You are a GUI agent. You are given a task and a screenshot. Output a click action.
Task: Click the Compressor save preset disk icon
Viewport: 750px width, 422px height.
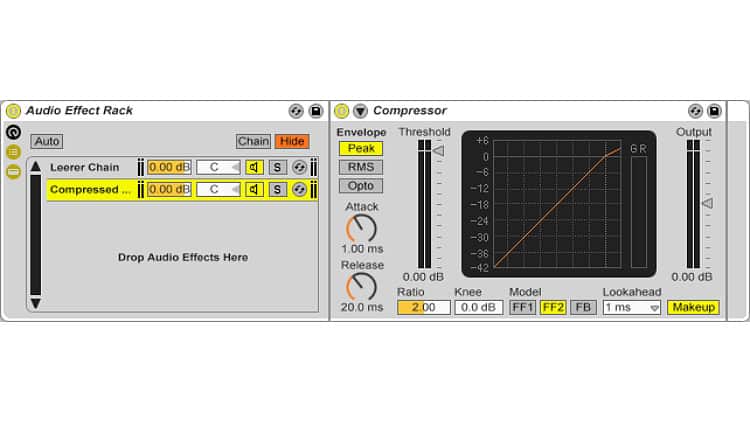(x=714, y=111)
